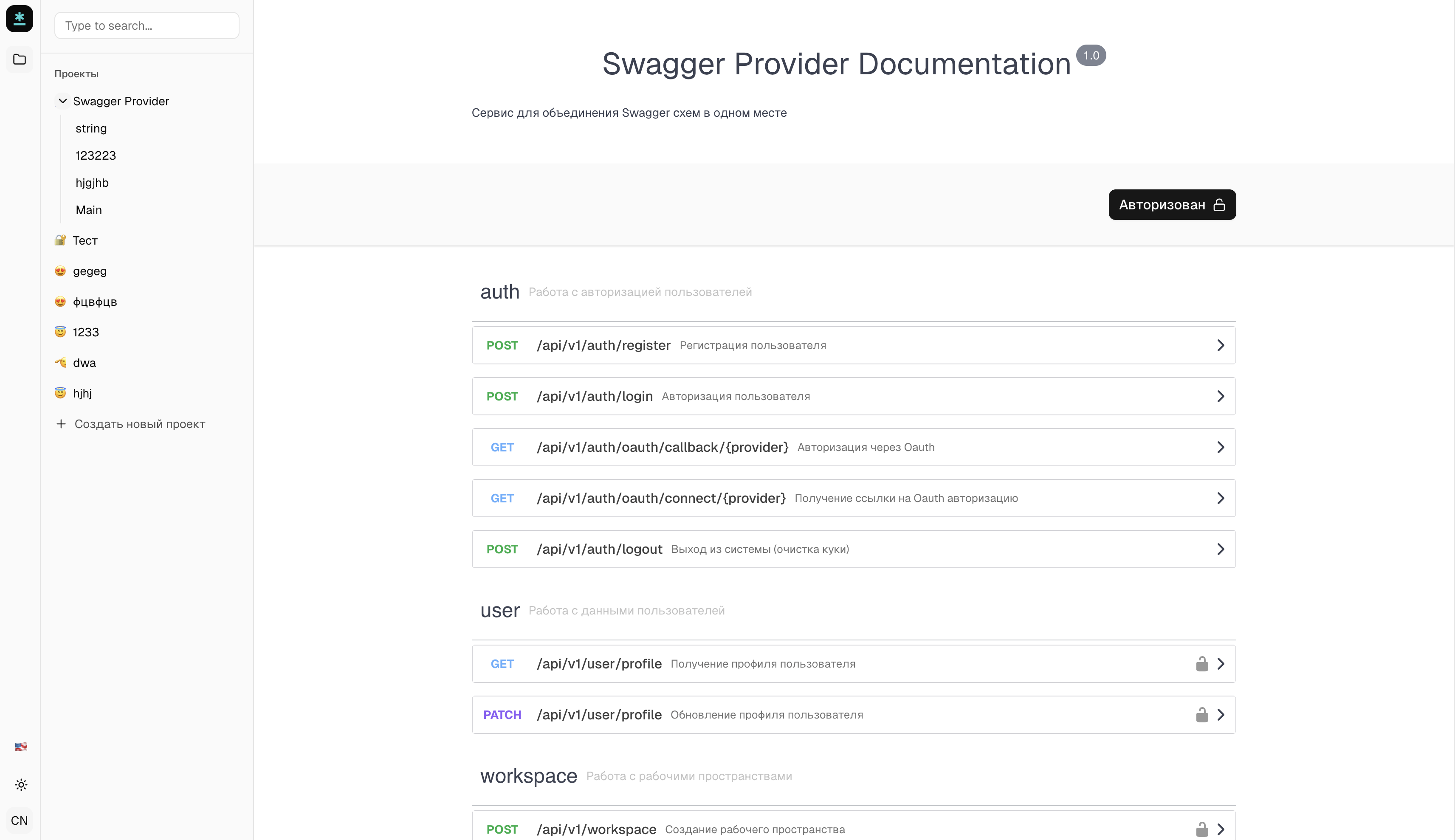The height and width of the screenshot is (840, 1455).
Task: Click the US flag language icon
Action: coord(21,747)
